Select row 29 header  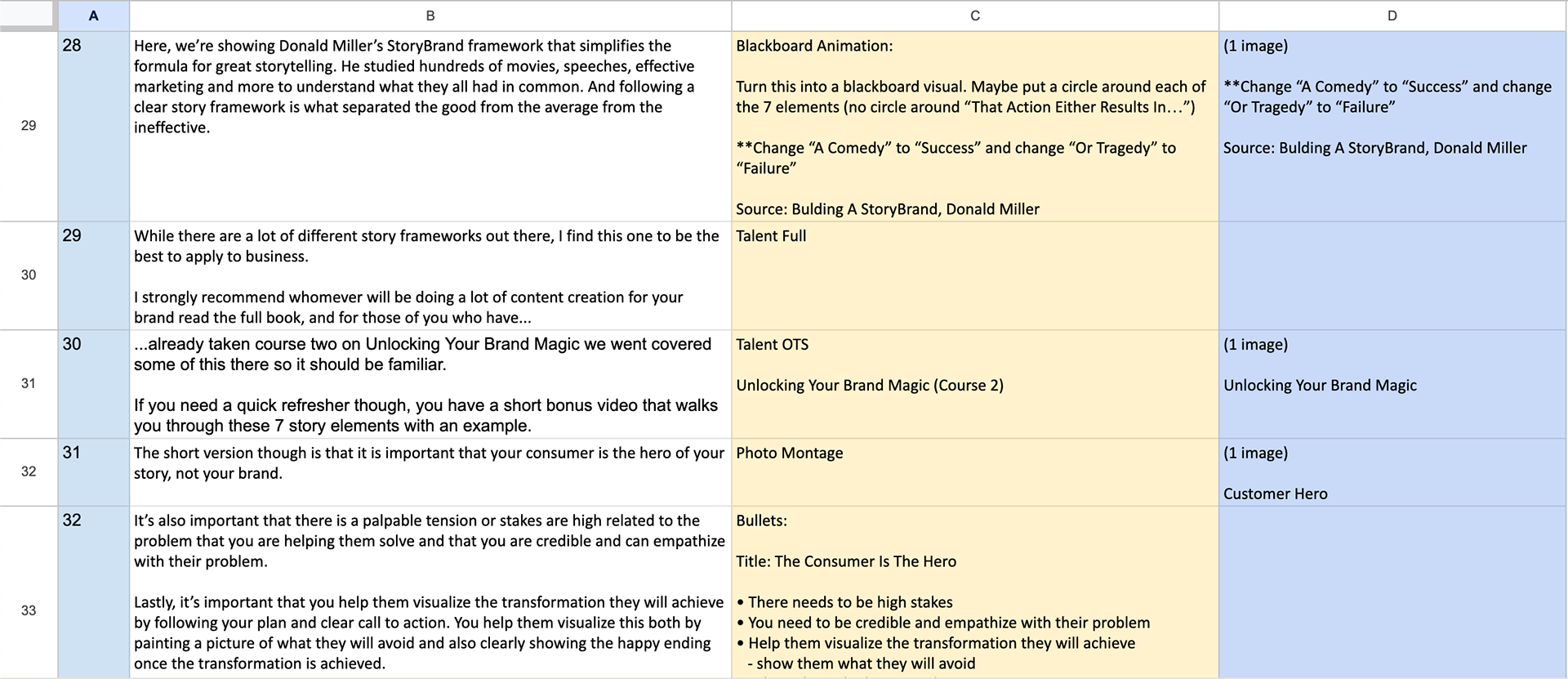click(29, 126)
